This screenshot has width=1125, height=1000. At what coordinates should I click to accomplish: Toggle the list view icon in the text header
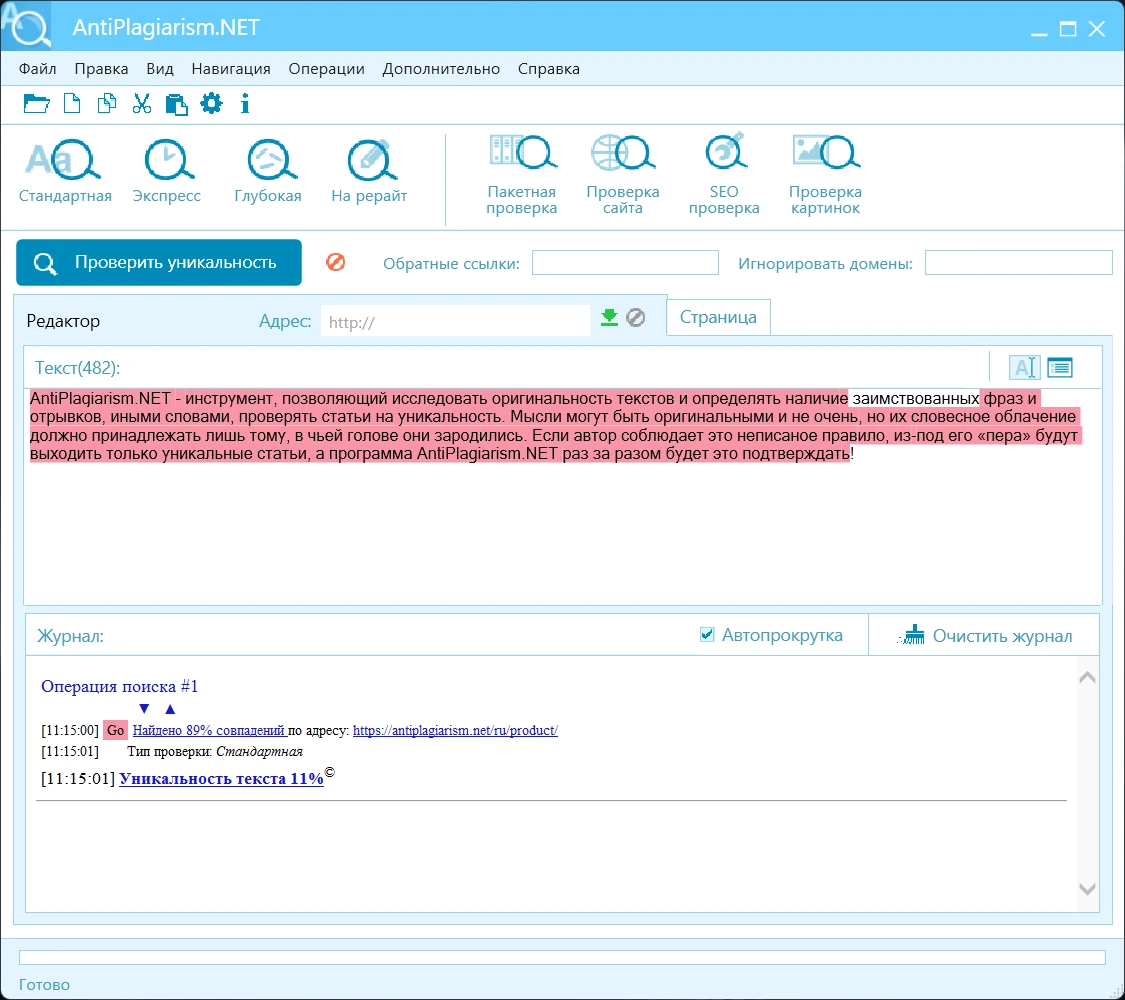(x=1060, y=367)
